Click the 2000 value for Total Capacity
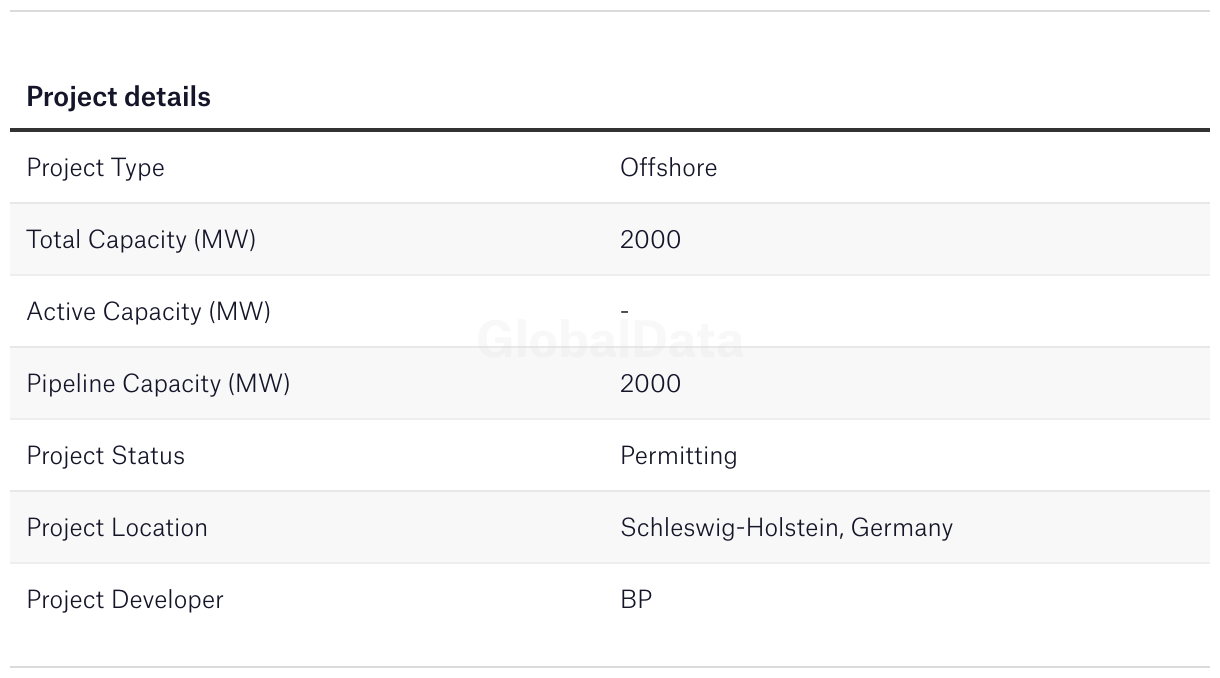 pyautogui.click(x=650, y=240)
